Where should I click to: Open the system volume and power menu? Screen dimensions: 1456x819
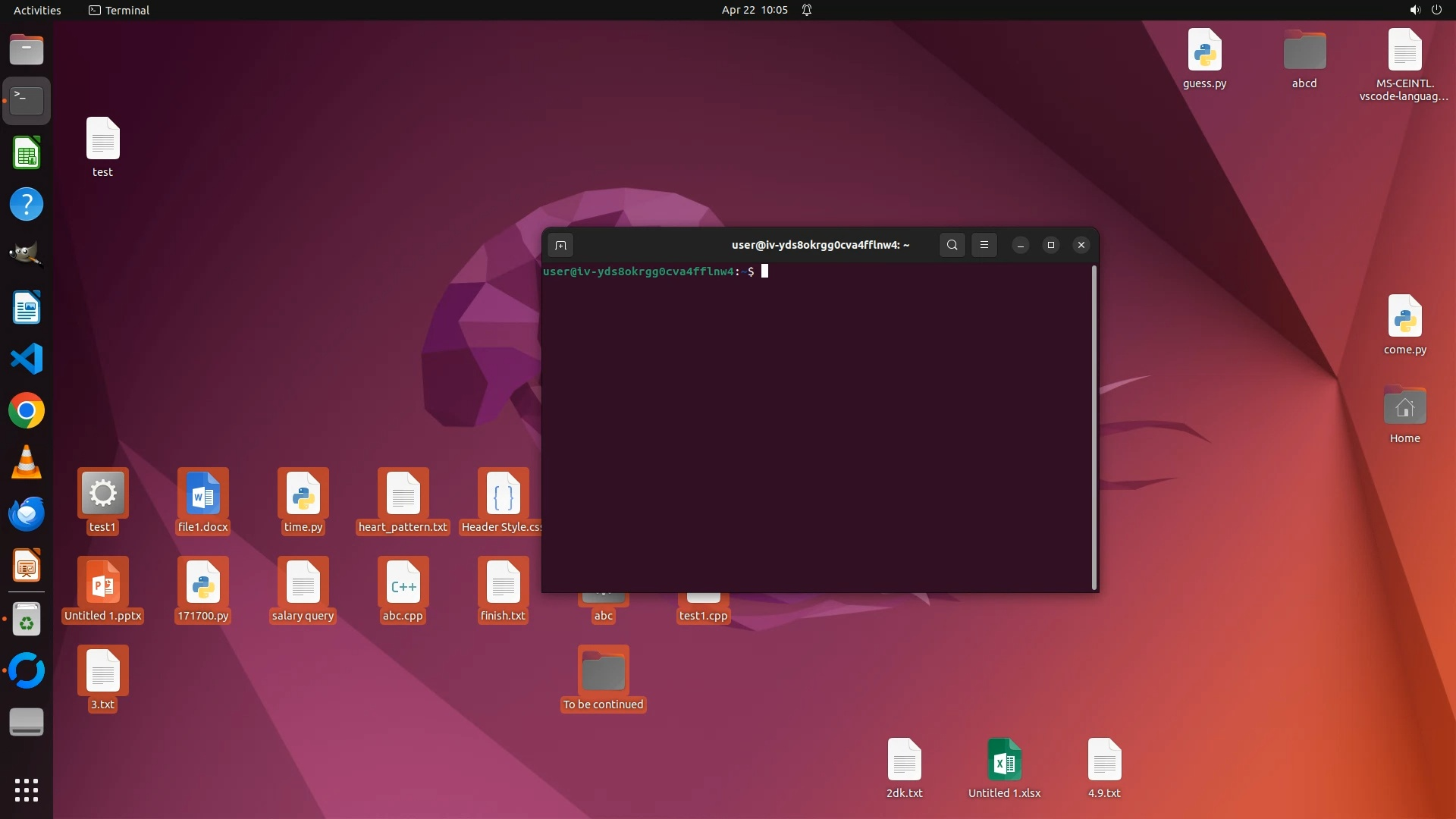(x=1425, y=10)
